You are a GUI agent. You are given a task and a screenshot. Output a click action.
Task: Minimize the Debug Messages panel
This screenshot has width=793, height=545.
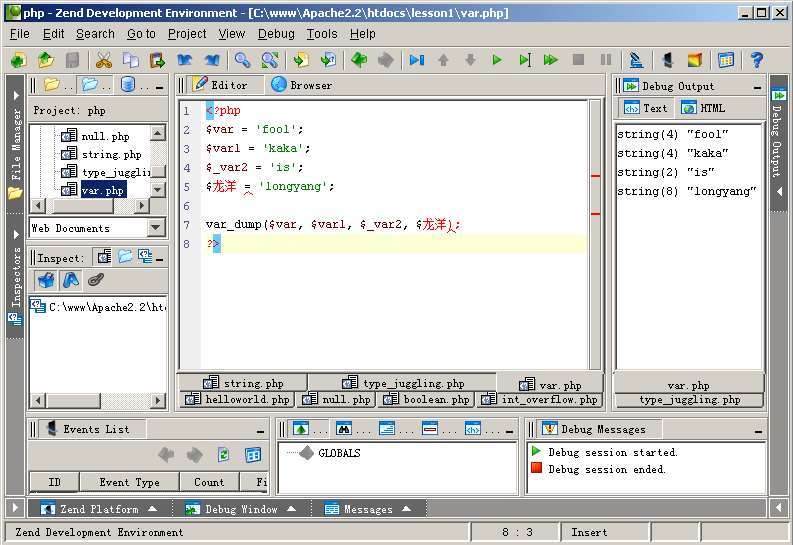(x=758, y=431)
